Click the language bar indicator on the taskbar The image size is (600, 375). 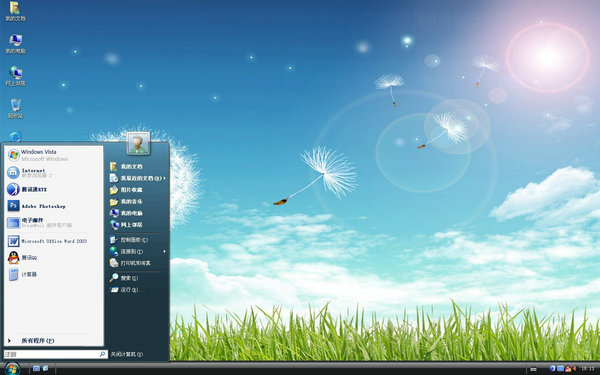[x=533, y=369]
